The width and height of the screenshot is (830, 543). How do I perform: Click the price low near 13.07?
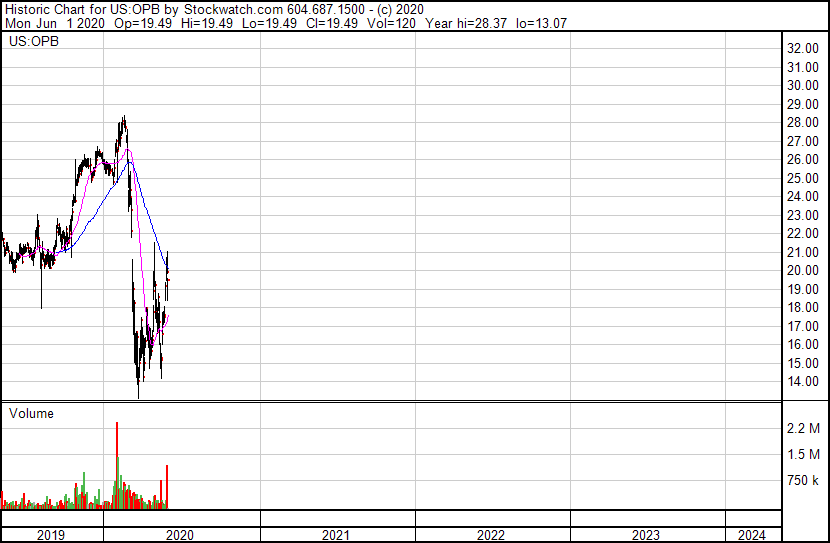click(139, 394)
